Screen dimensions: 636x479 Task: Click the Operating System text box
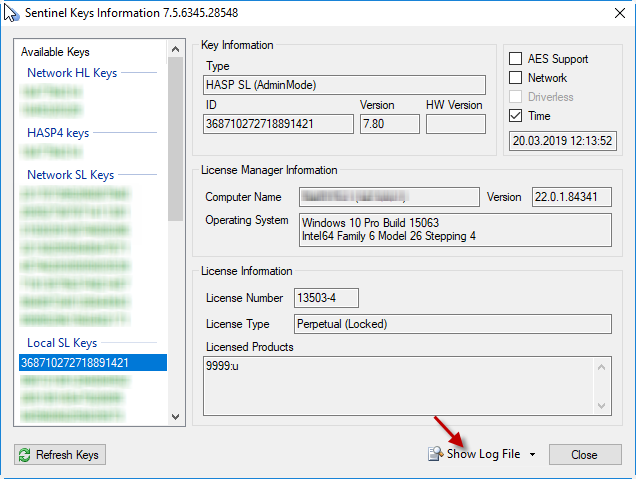pyautogui.click(x=455, y=230)
